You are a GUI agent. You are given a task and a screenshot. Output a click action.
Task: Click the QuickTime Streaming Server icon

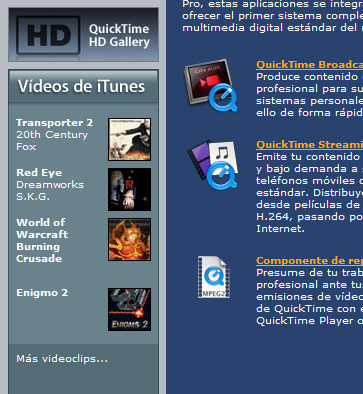pyautogui.click(x=213, y=165)
